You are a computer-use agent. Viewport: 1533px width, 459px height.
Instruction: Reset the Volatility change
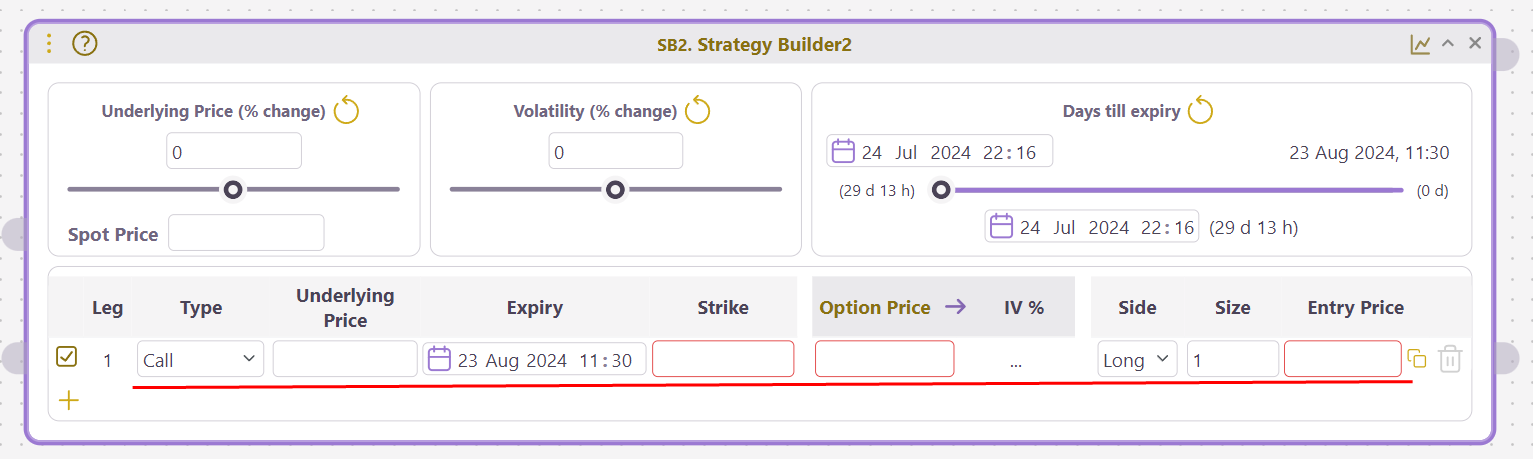click(697, 111)
